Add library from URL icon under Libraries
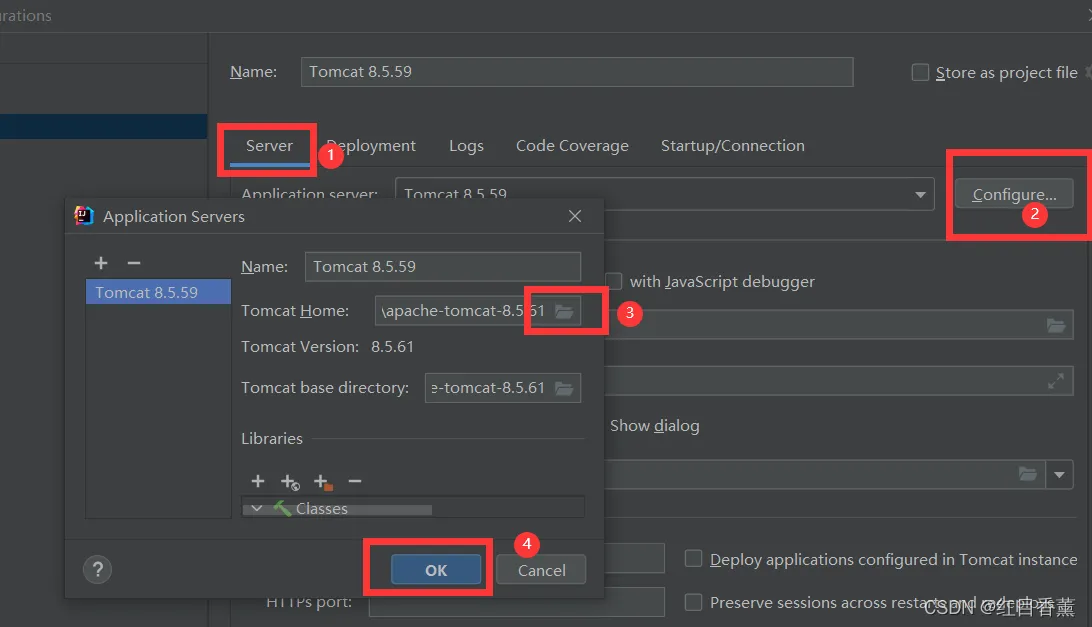 [290, 481]
